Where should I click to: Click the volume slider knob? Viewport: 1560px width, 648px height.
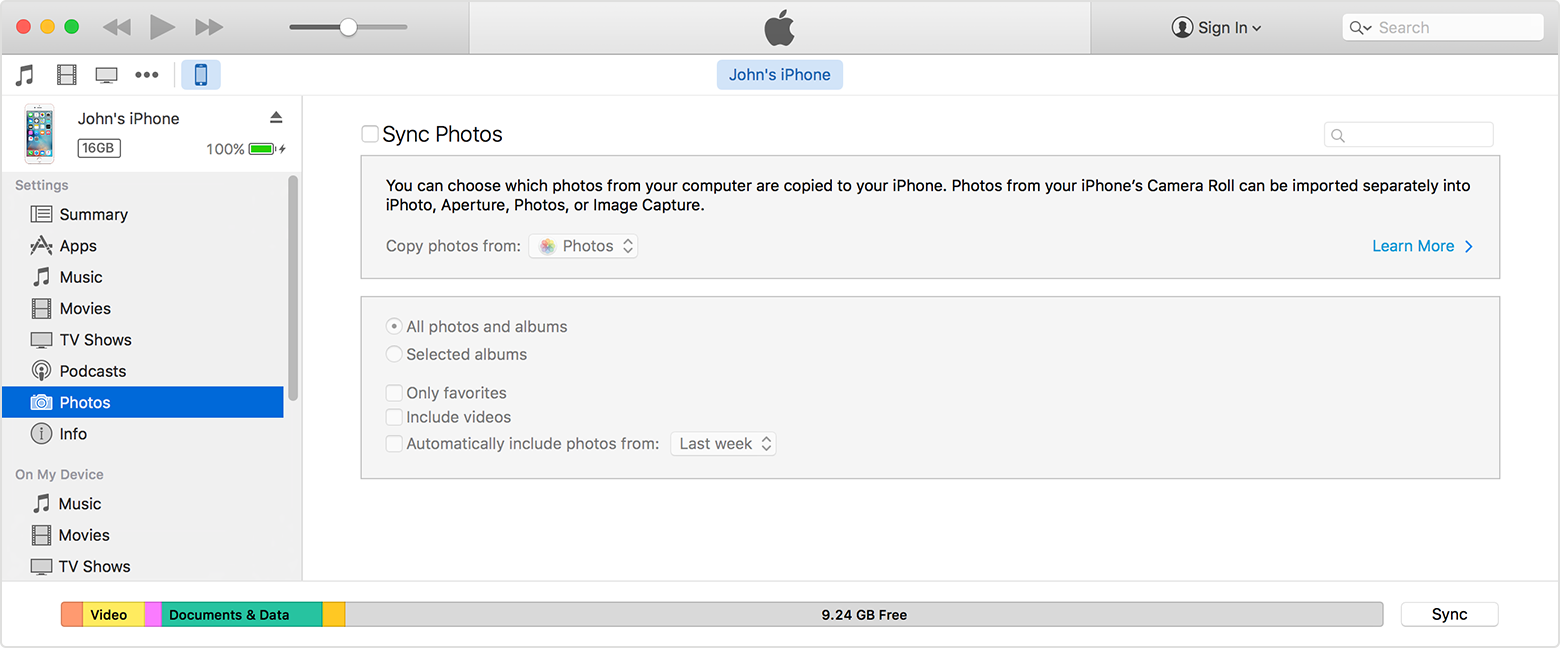(x=348, y=27)
